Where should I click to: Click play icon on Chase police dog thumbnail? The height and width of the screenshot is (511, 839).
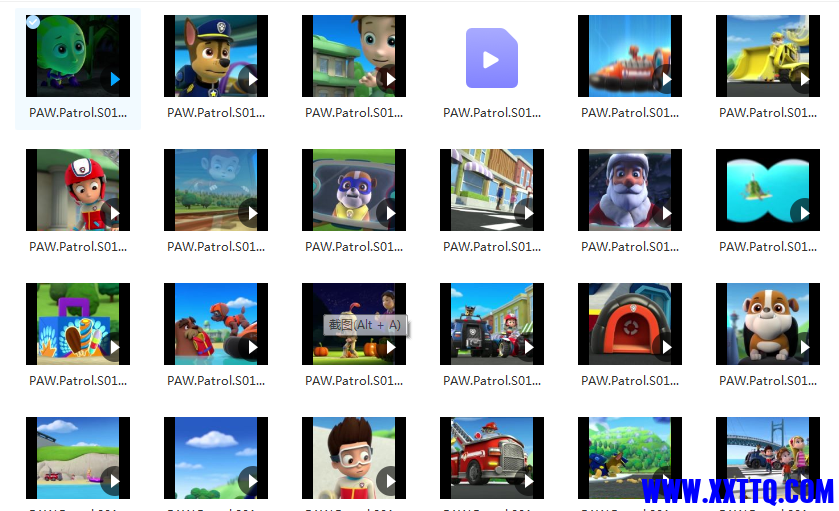[x=253, y=79]
